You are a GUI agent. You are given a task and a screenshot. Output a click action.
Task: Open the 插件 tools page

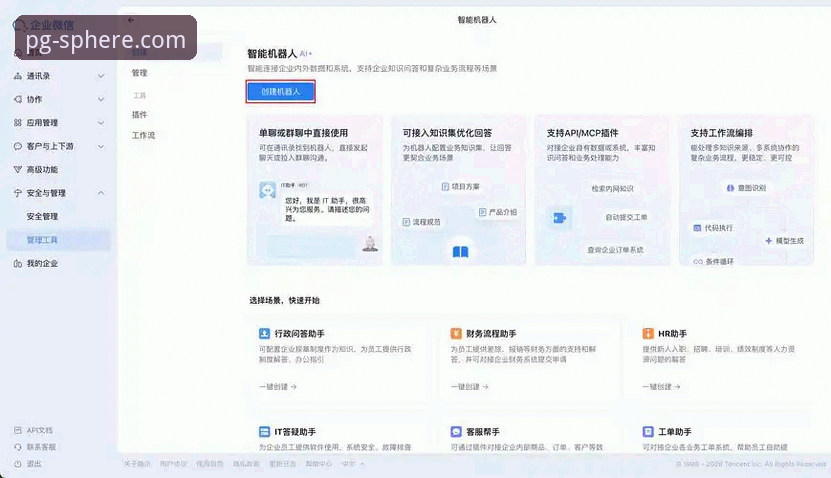(x=139, y=114)
